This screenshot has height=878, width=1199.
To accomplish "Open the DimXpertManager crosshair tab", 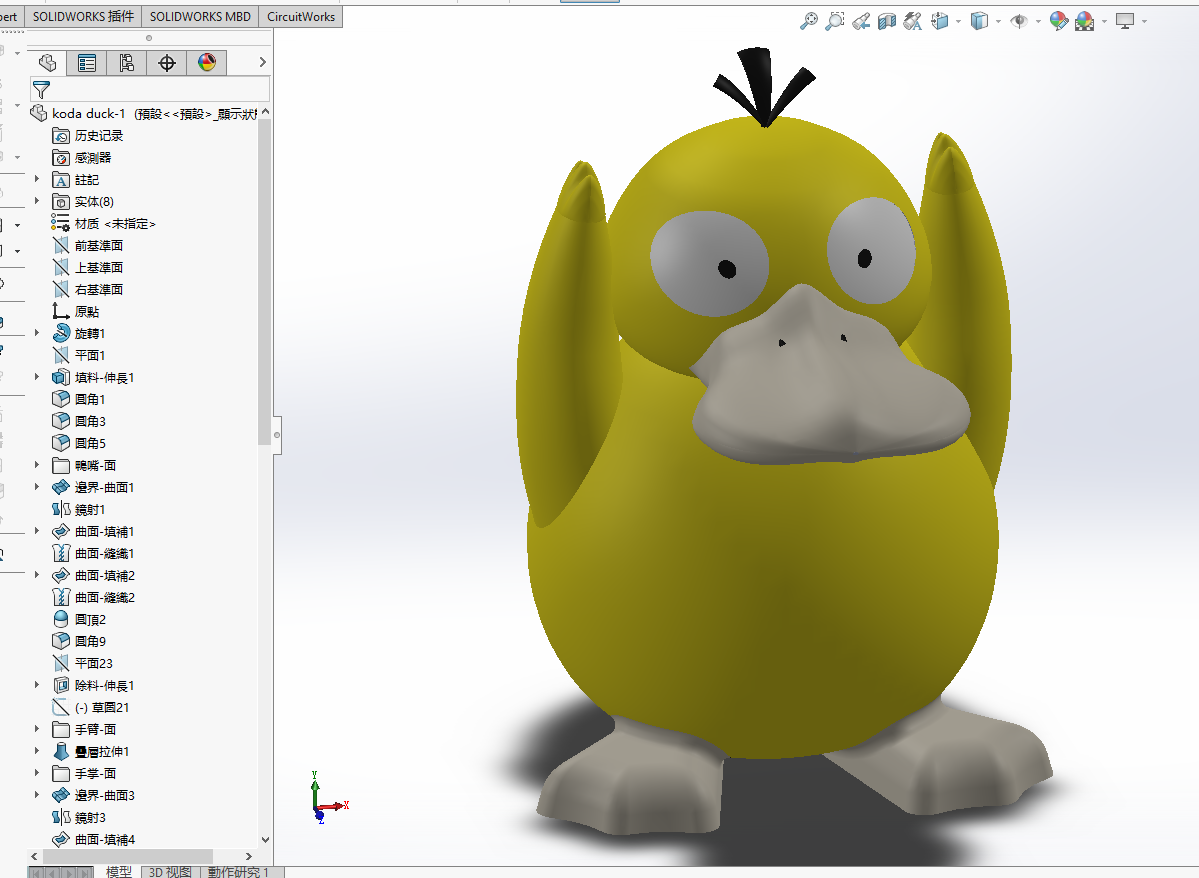I will (167, 64).
